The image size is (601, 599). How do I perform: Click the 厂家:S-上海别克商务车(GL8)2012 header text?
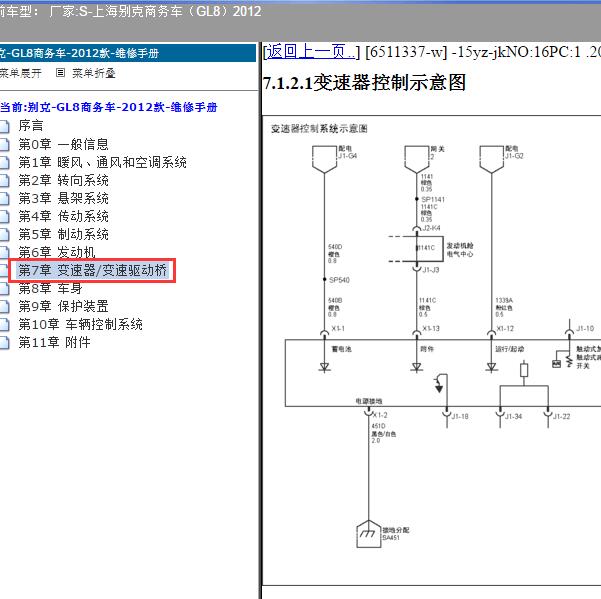coord(155,11)
